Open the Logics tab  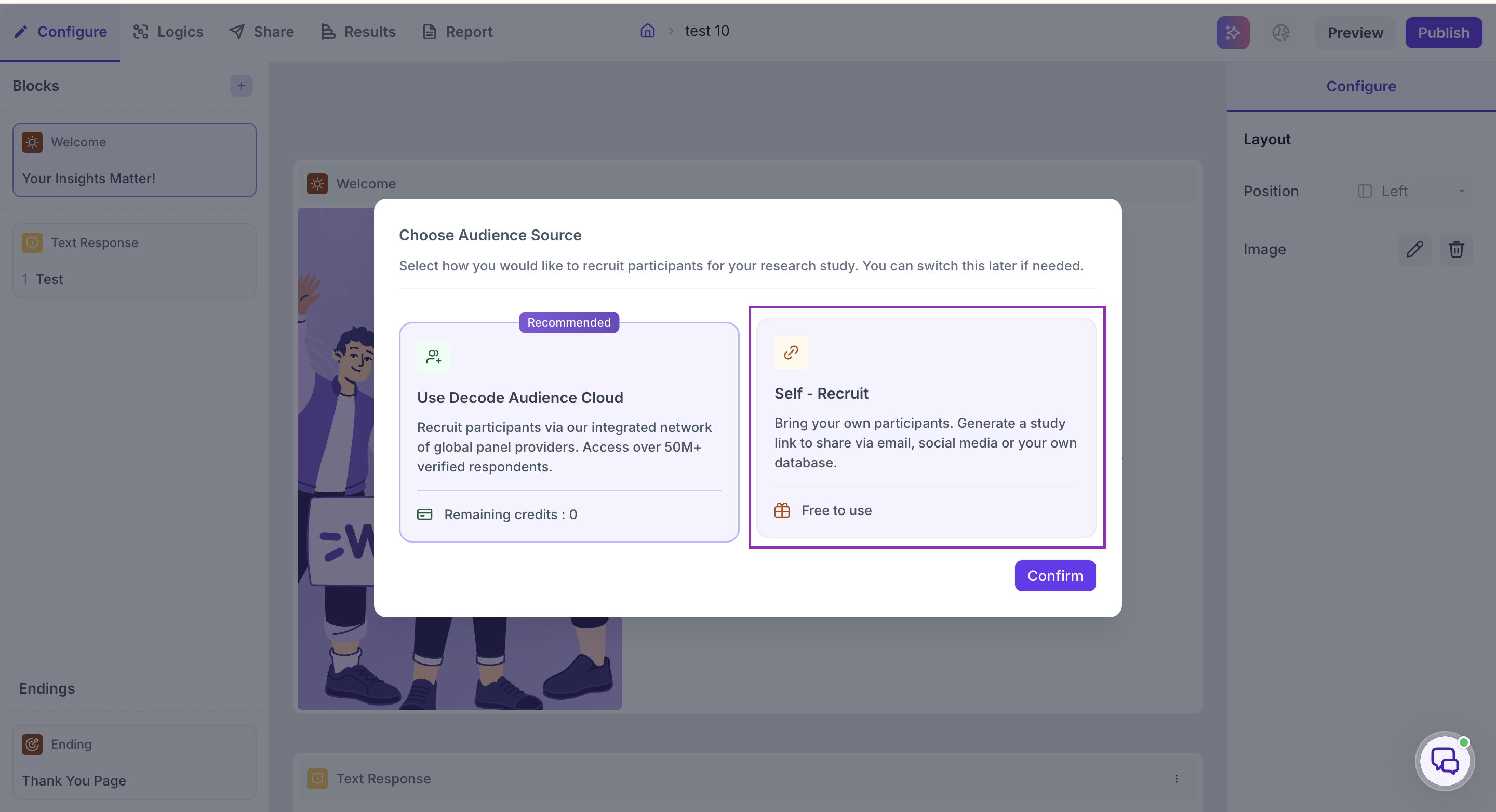(168, 32)
